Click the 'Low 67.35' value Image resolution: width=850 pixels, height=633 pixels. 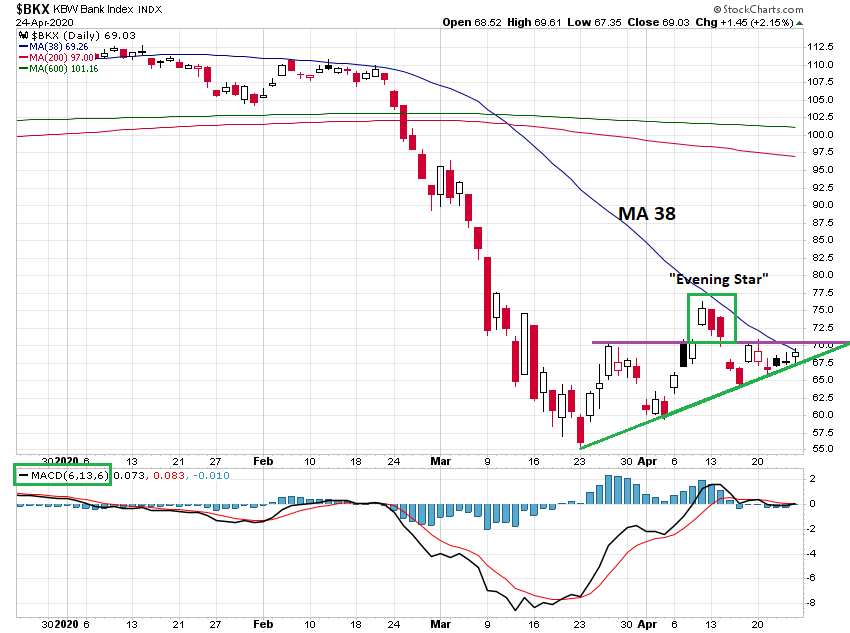[x=594, y=22]
